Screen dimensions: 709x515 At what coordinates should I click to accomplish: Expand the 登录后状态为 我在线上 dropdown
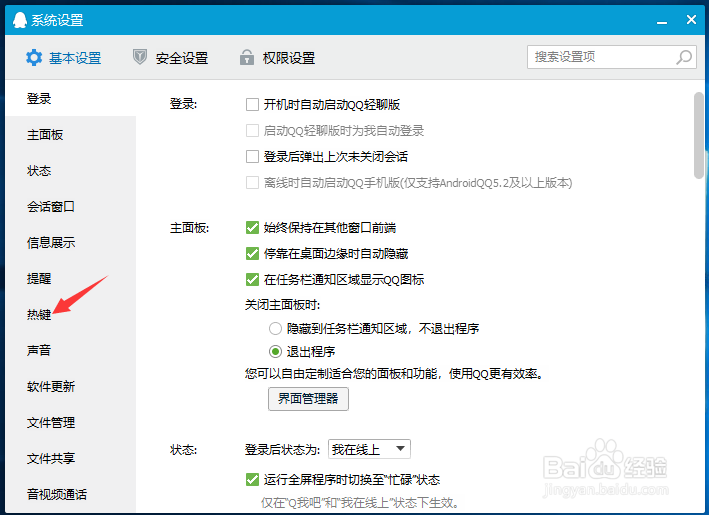pyautogui.click(x=369, y=449)
